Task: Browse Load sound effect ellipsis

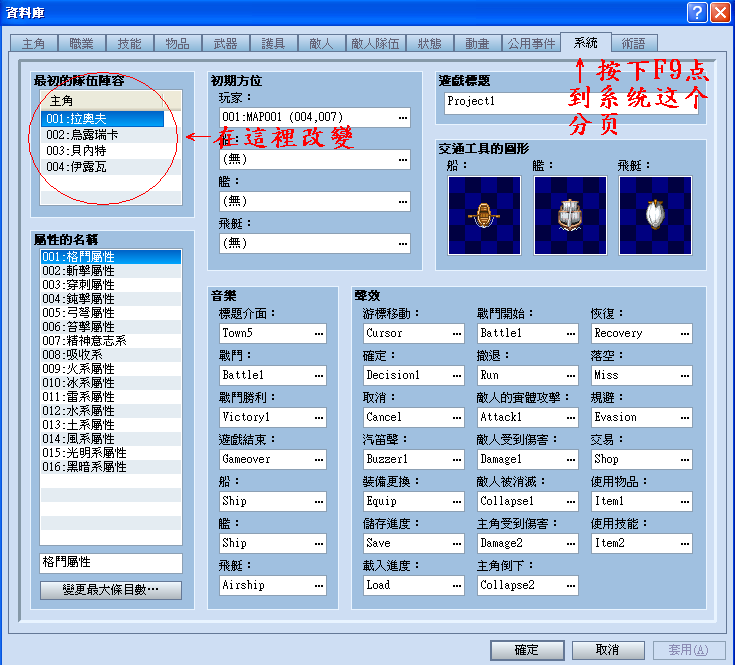Action: pyautogui.click(x=457, y=585)
